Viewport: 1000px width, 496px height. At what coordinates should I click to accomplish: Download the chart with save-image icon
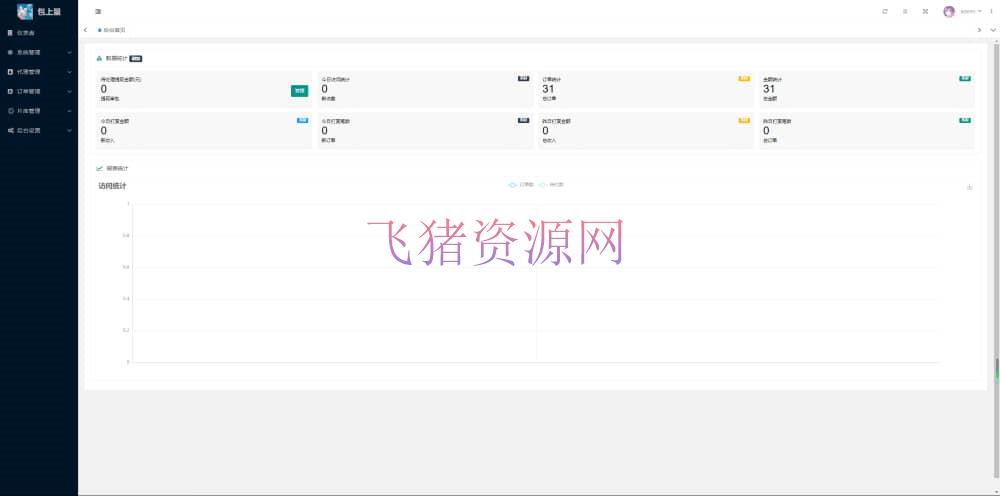[969, 187]
